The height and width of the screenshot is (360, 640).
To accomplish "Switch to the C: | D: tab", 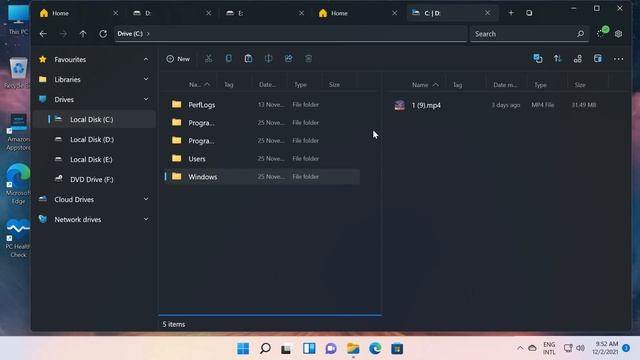I will [452, 13].
